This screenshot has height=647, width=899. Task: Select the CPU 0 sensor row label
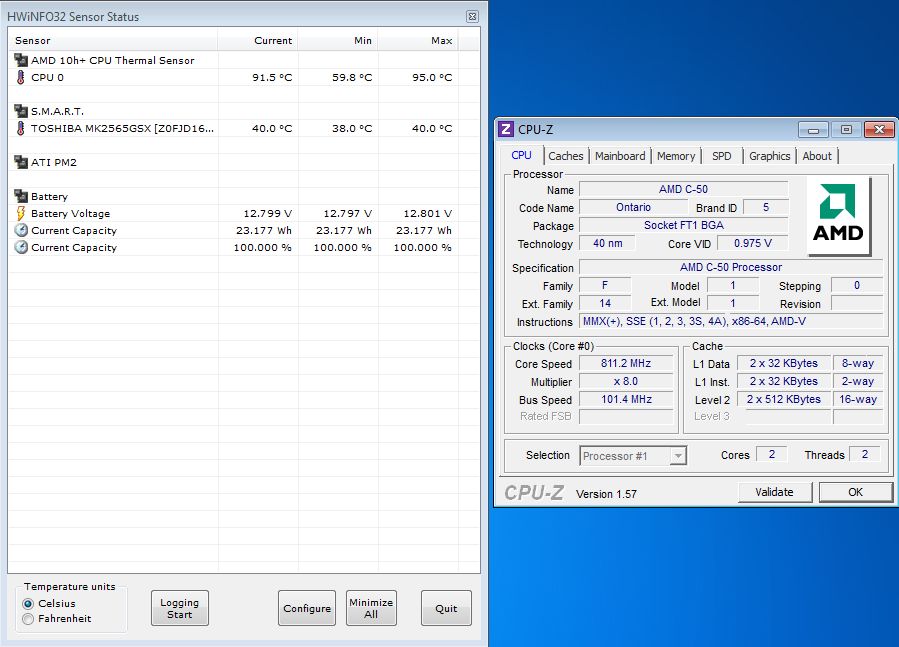point(48,77)
